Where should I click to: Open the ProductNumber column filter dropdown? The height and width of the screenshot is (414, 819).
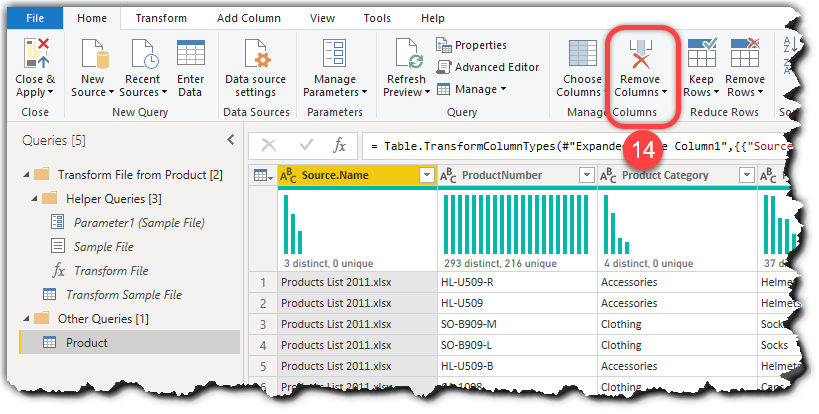point(587,175)
